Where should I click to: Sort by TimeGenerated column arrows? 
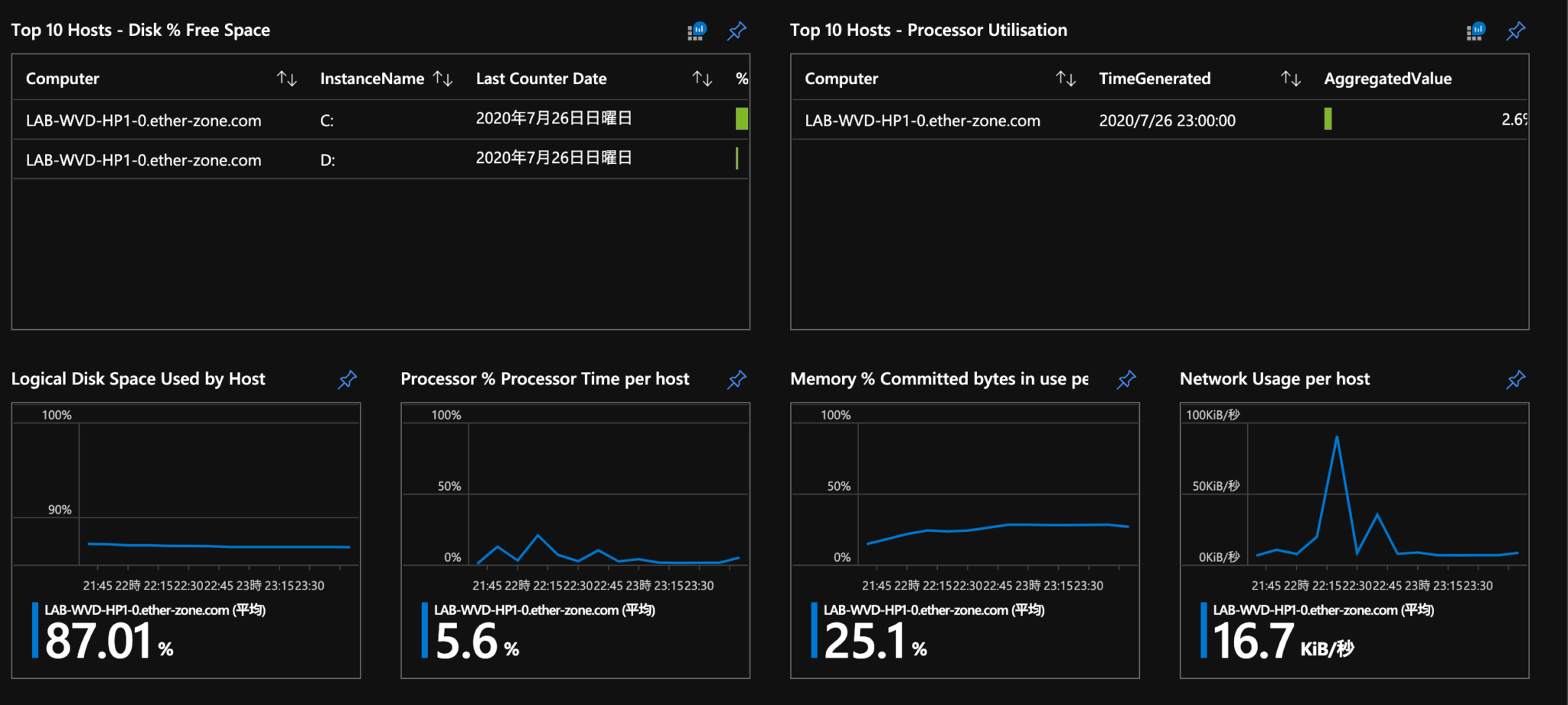tap(1290, 78)
